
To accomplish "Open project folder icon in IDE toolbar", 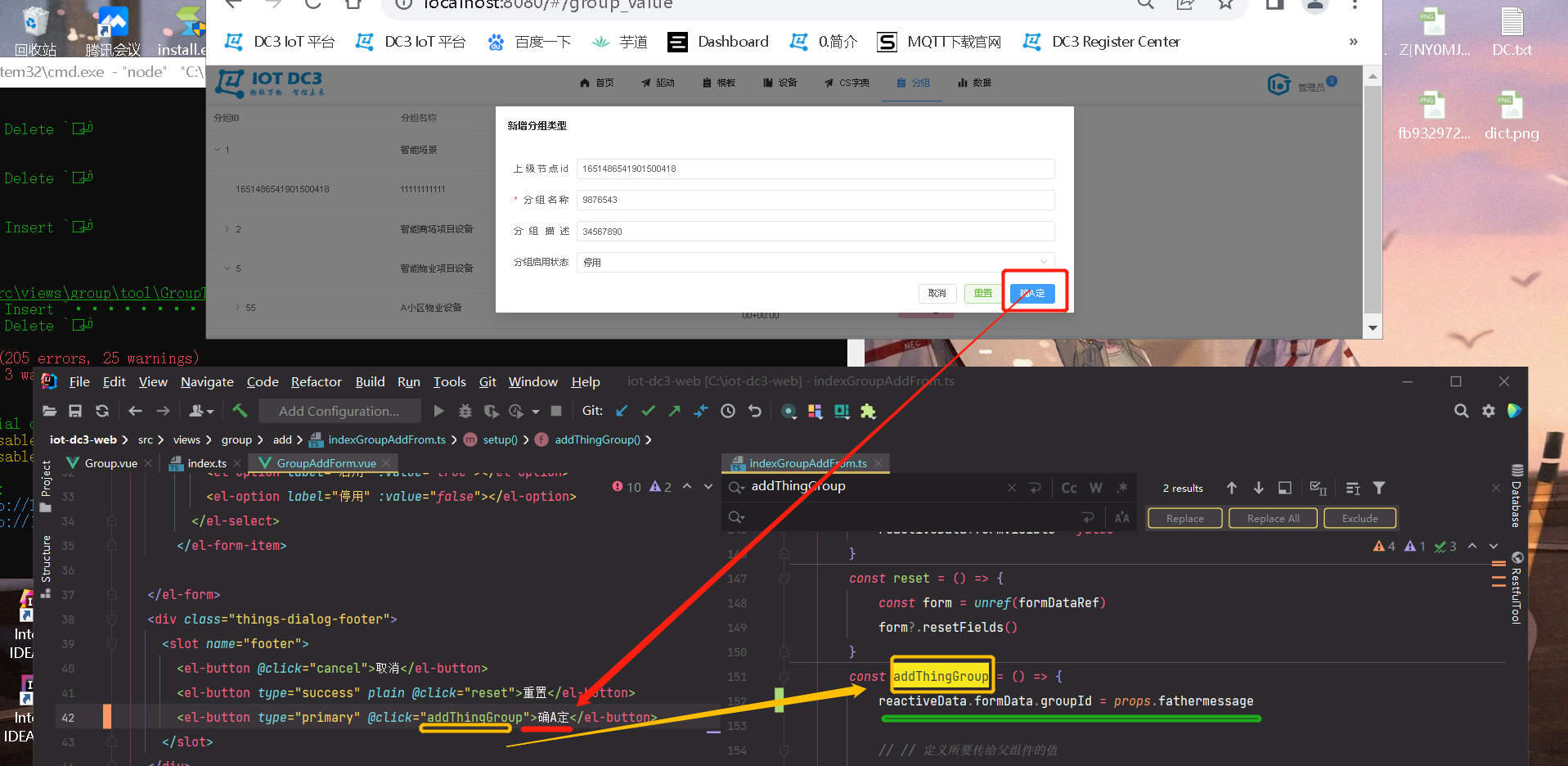I will tap(49, 411).
